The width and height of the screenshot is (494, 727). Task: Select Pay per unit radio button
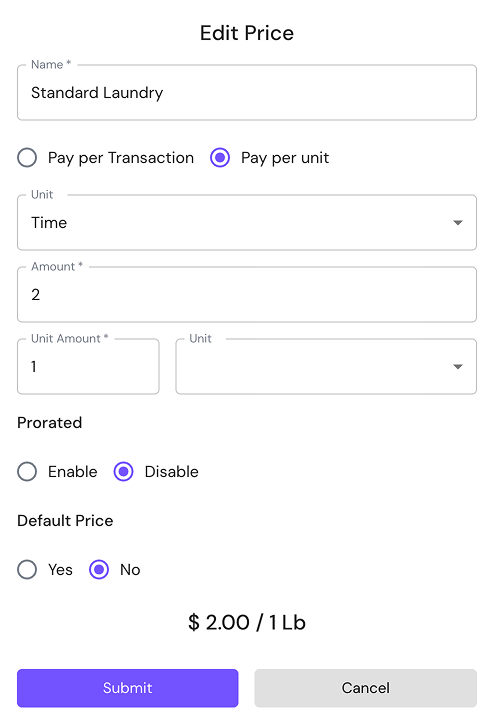(220, 158)
